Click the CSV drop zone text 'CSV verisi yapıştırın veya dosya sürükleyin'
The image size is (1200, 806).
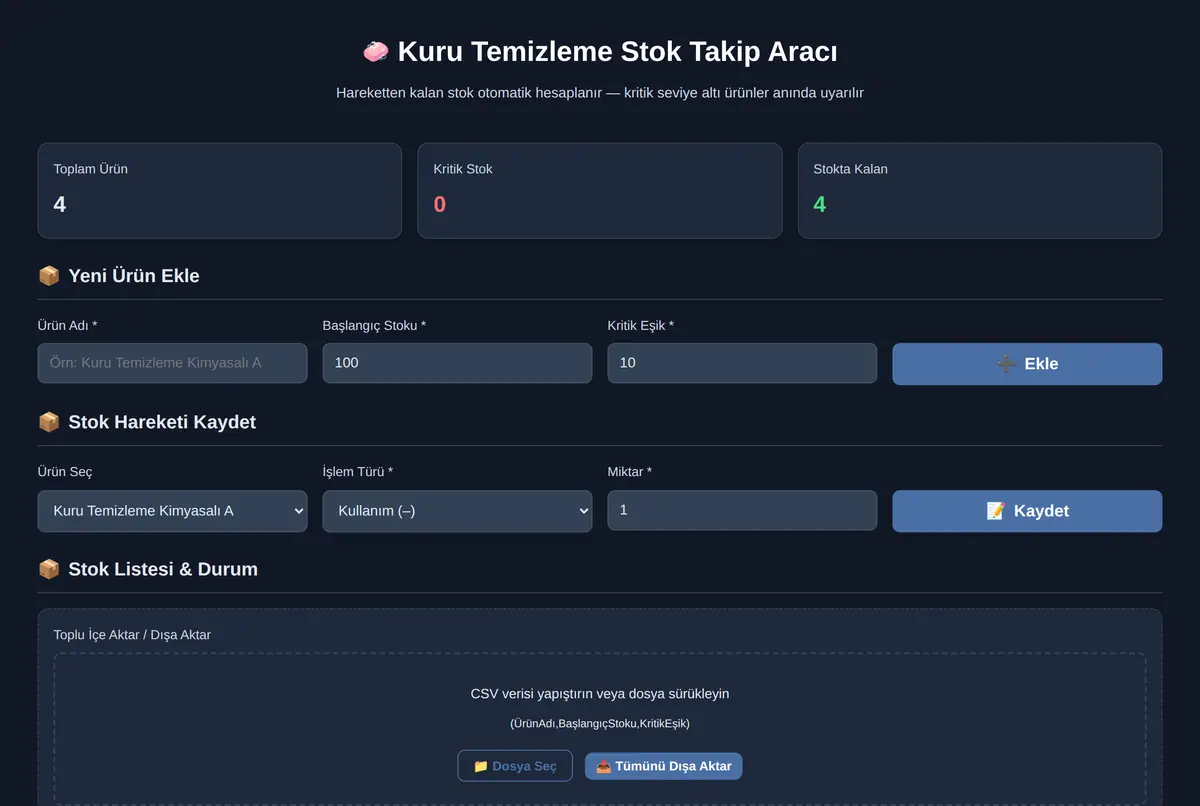coord(600,694)
